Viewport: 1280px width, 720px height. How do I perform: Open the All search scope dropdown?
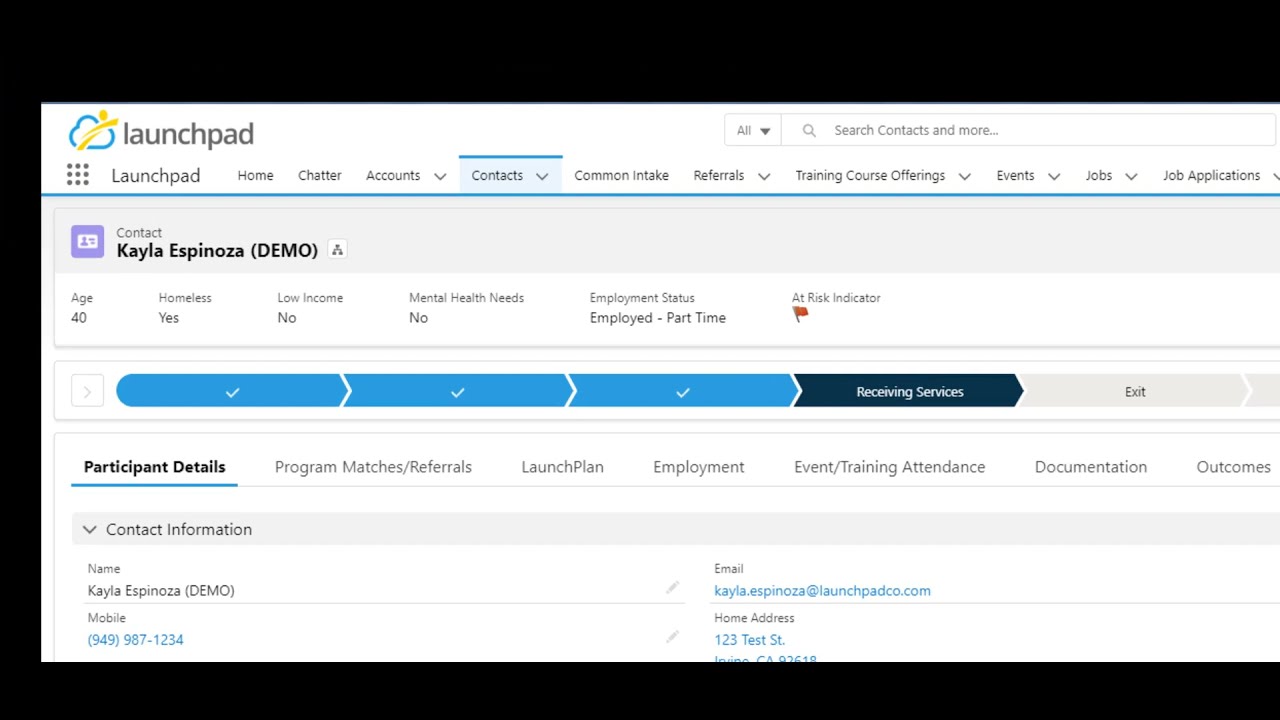point(753,130)
